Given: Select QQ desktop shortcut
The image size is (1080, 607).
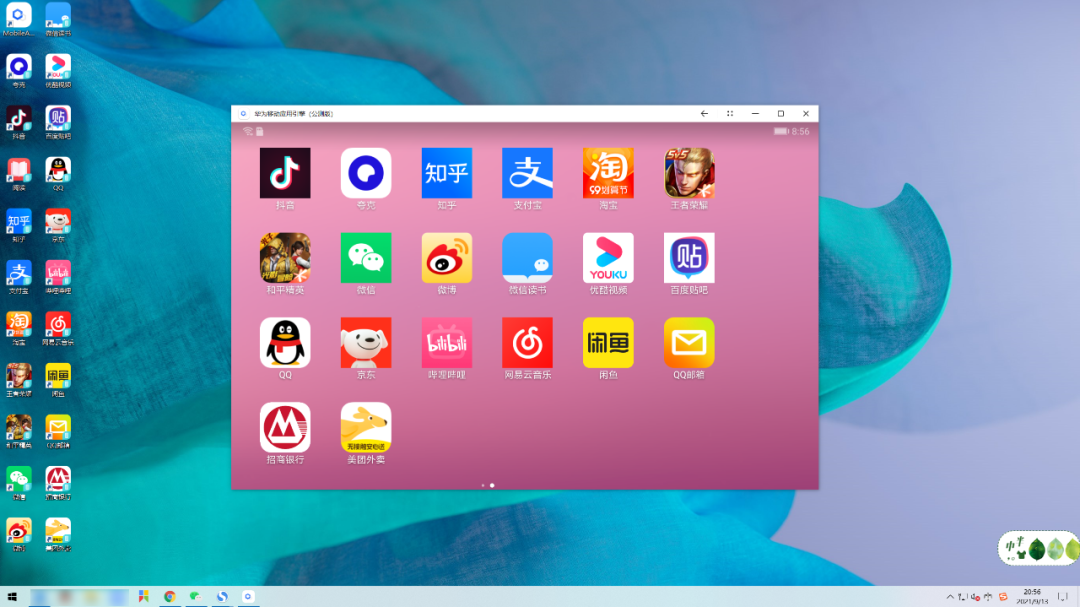Looking at the screenshot, I should (x=58, y=174).
